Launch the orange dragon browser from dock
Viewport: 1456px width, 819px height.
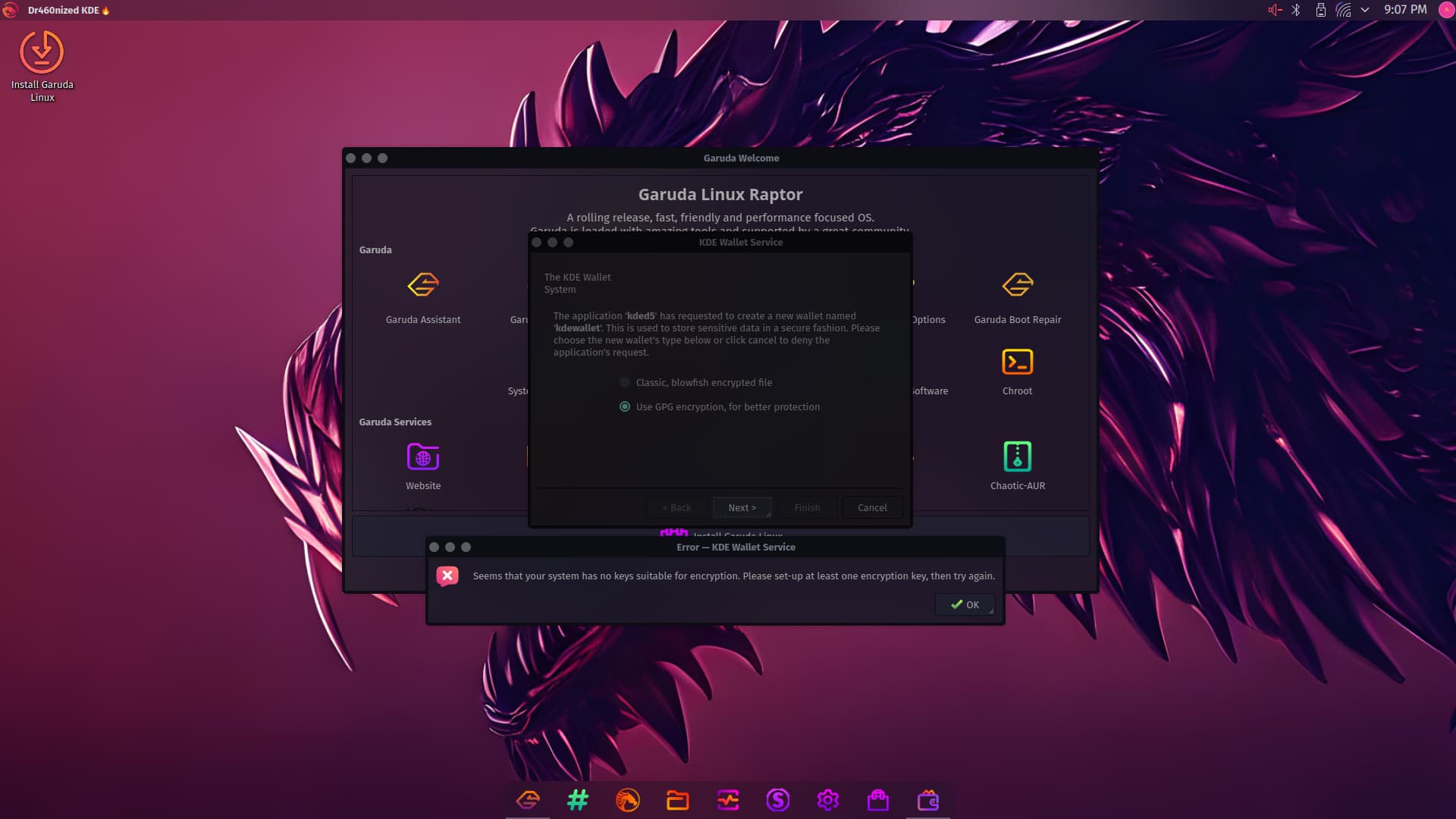628,800
